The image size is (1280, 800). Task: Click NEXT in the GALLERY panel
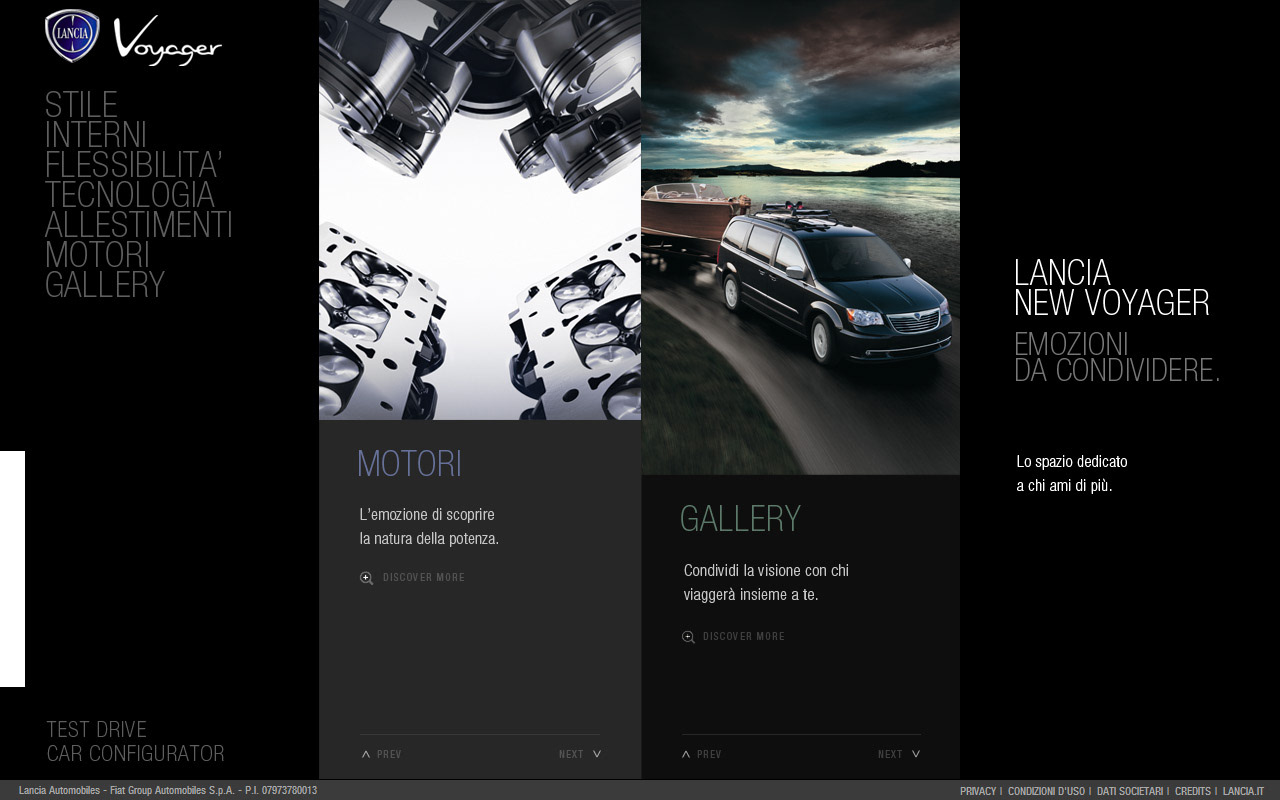[890, 755]
